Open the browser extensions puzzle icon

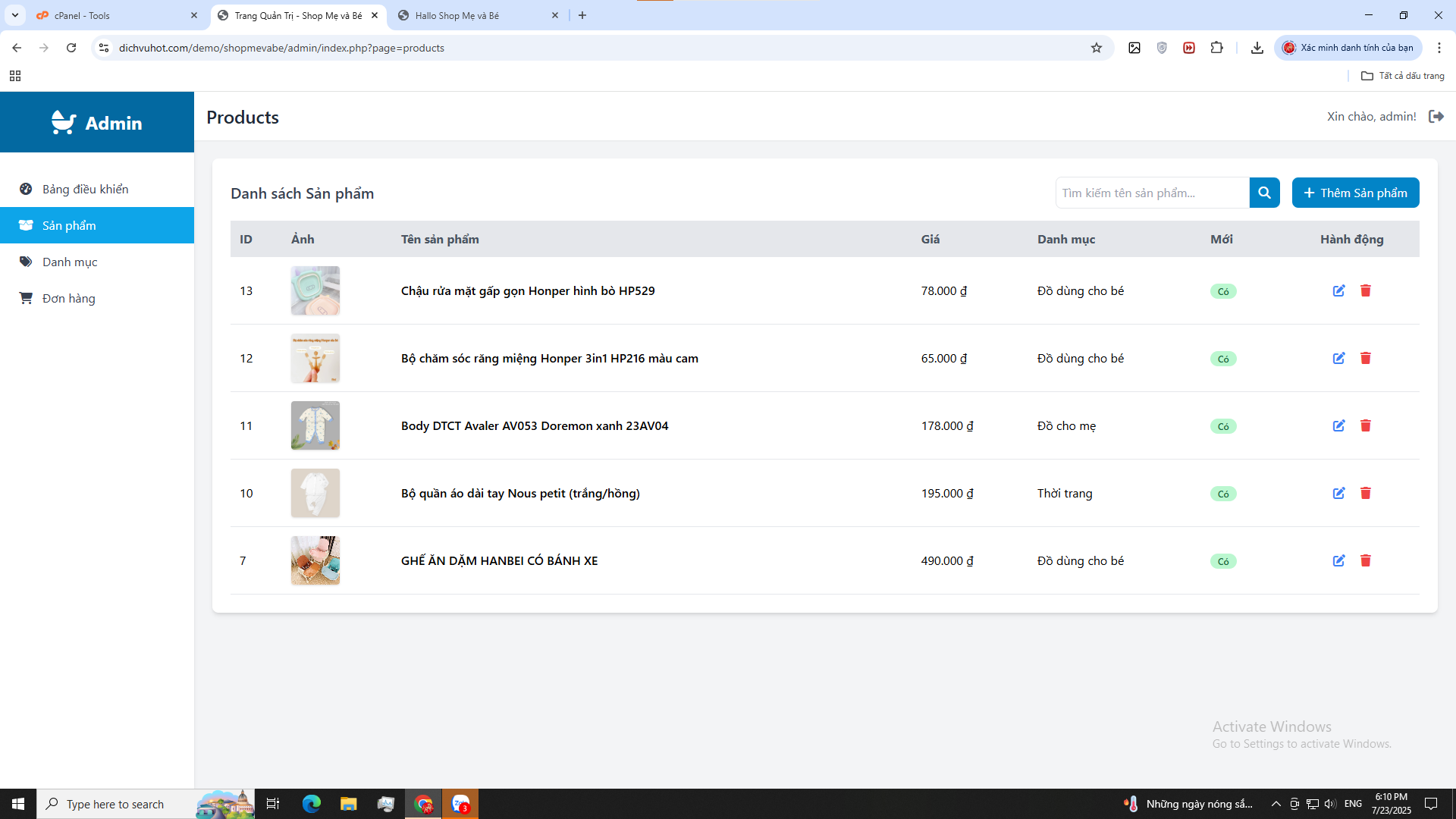click(1216, 48)
